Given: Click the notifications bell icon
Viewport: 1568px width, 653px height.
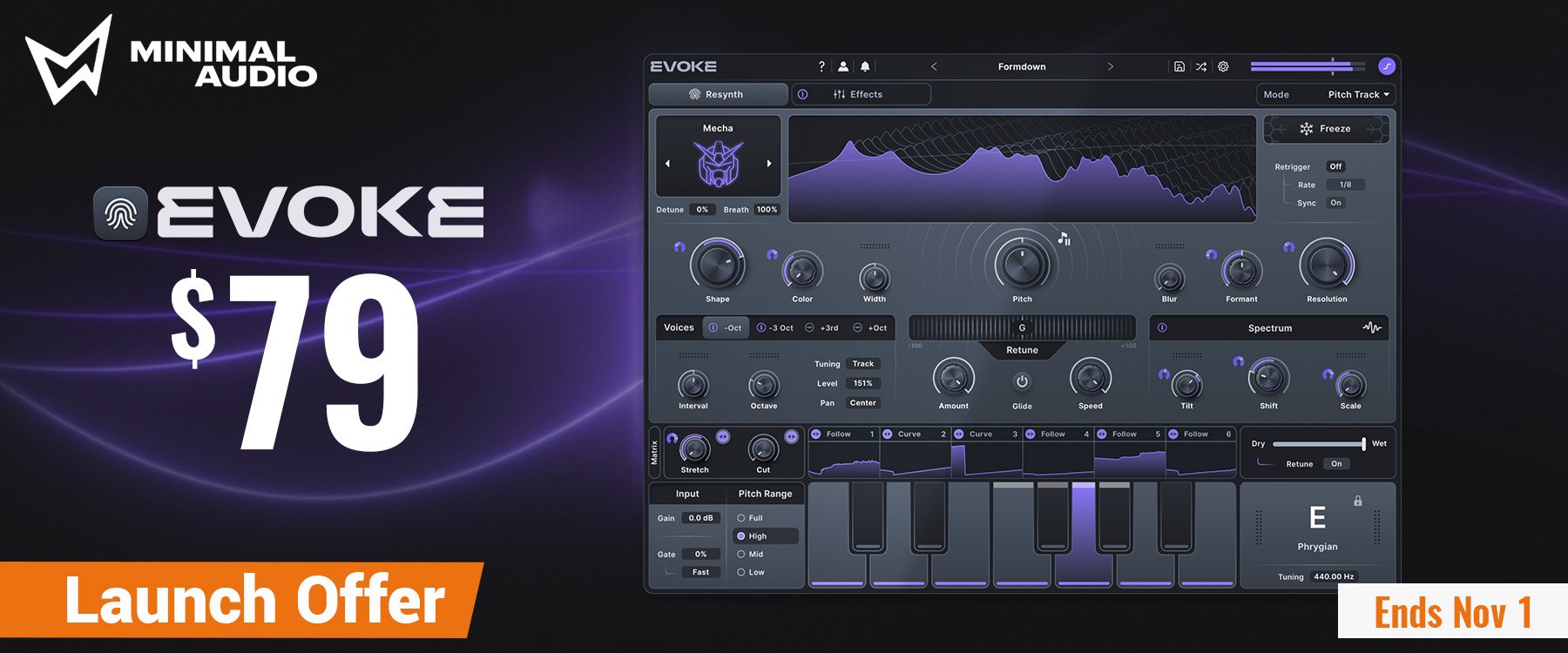Looking at the screenshot, I should (x=865, y=66).
